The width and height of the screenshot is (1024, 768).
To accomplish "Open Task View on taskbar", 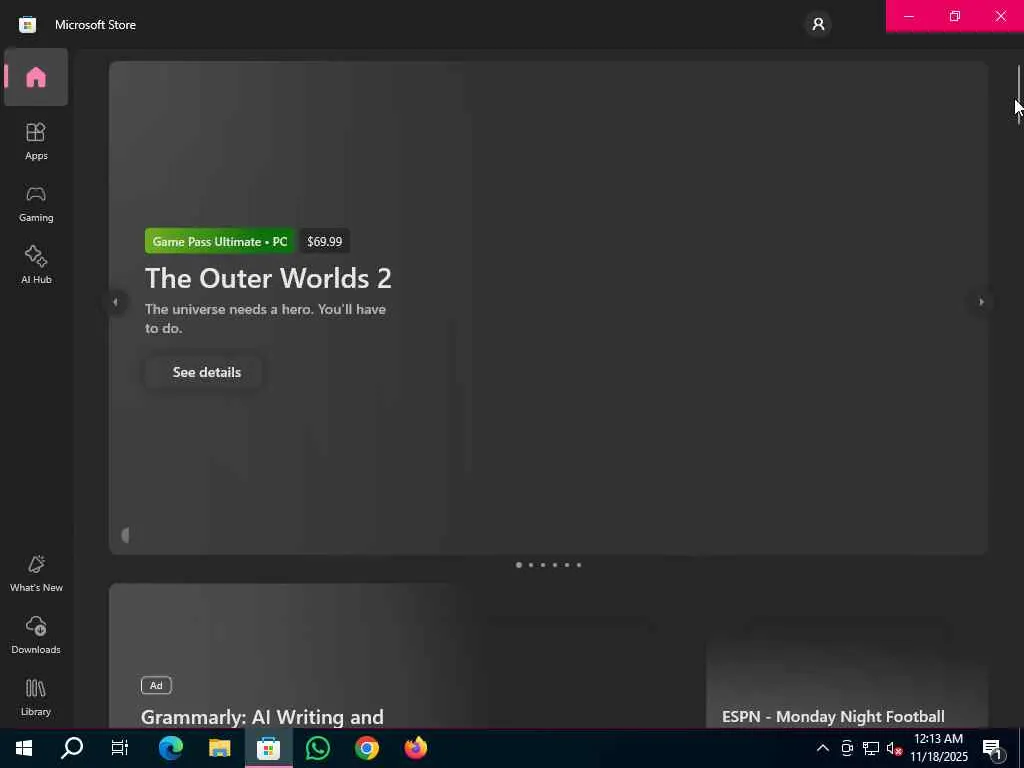I will 120,748.
